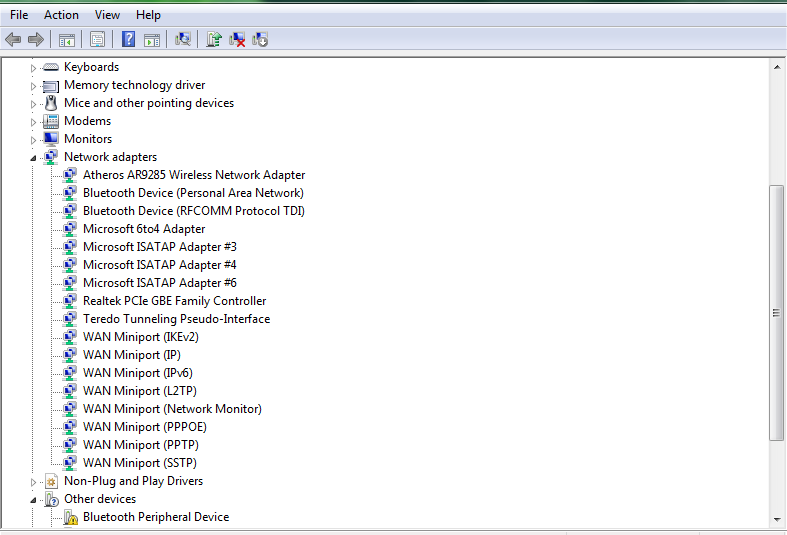Select the Keyboards category icon
This screenshot has width=787, height=535.
51,67
